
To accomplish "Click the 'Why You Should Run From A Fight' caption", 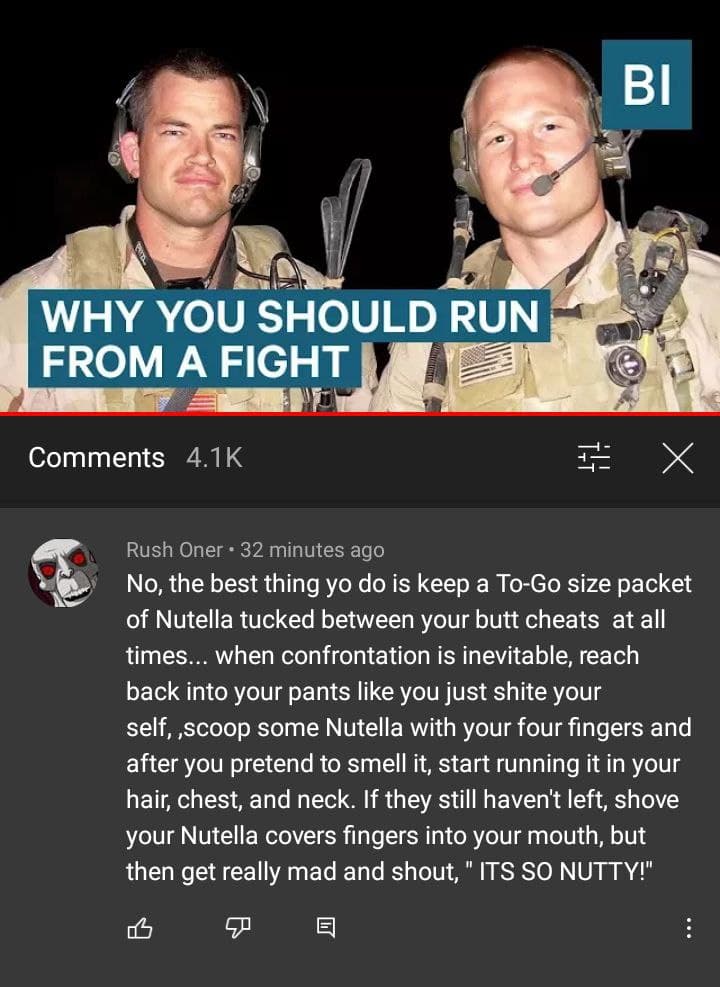I will pos(289,338).
